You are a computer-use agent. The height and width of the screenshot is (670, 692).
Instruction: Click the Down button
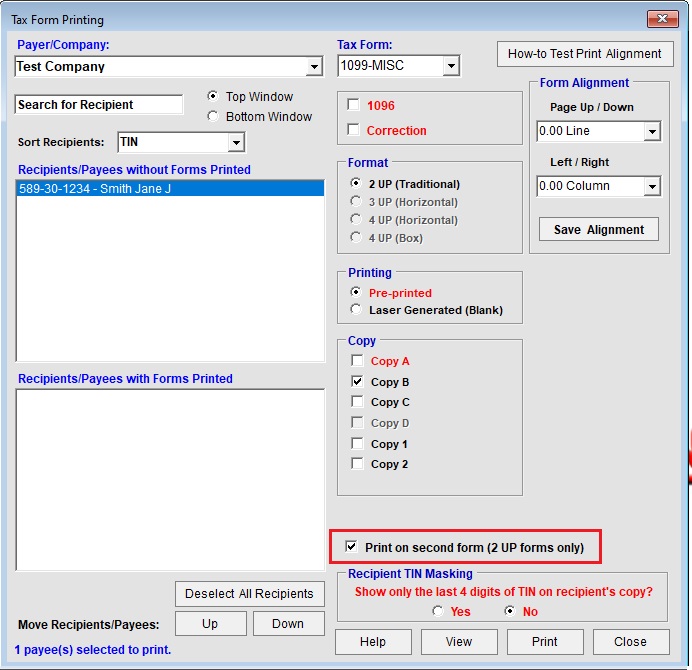coord(288,624)
